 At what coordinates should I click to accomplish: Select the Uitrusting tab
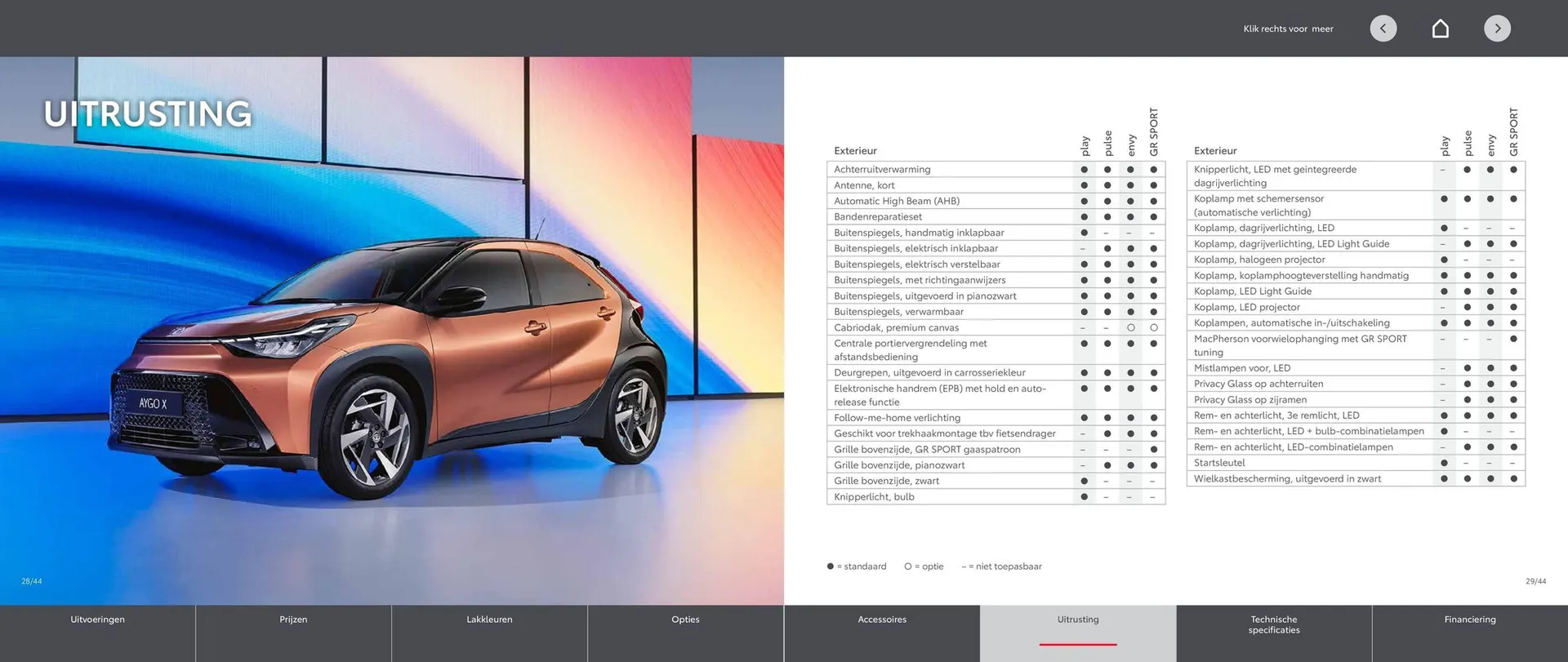[1078, 633]
